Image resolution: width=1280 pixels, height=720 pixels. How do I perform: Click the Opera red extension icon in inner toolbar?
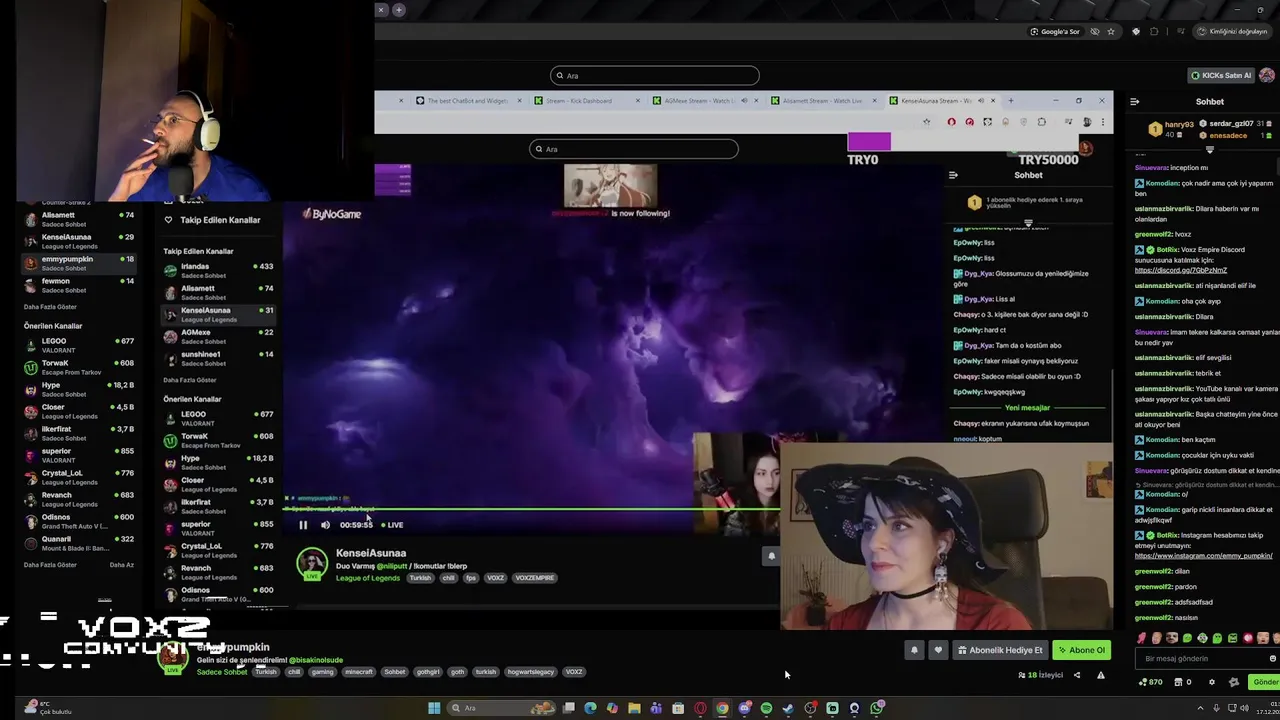pos(951,122)
